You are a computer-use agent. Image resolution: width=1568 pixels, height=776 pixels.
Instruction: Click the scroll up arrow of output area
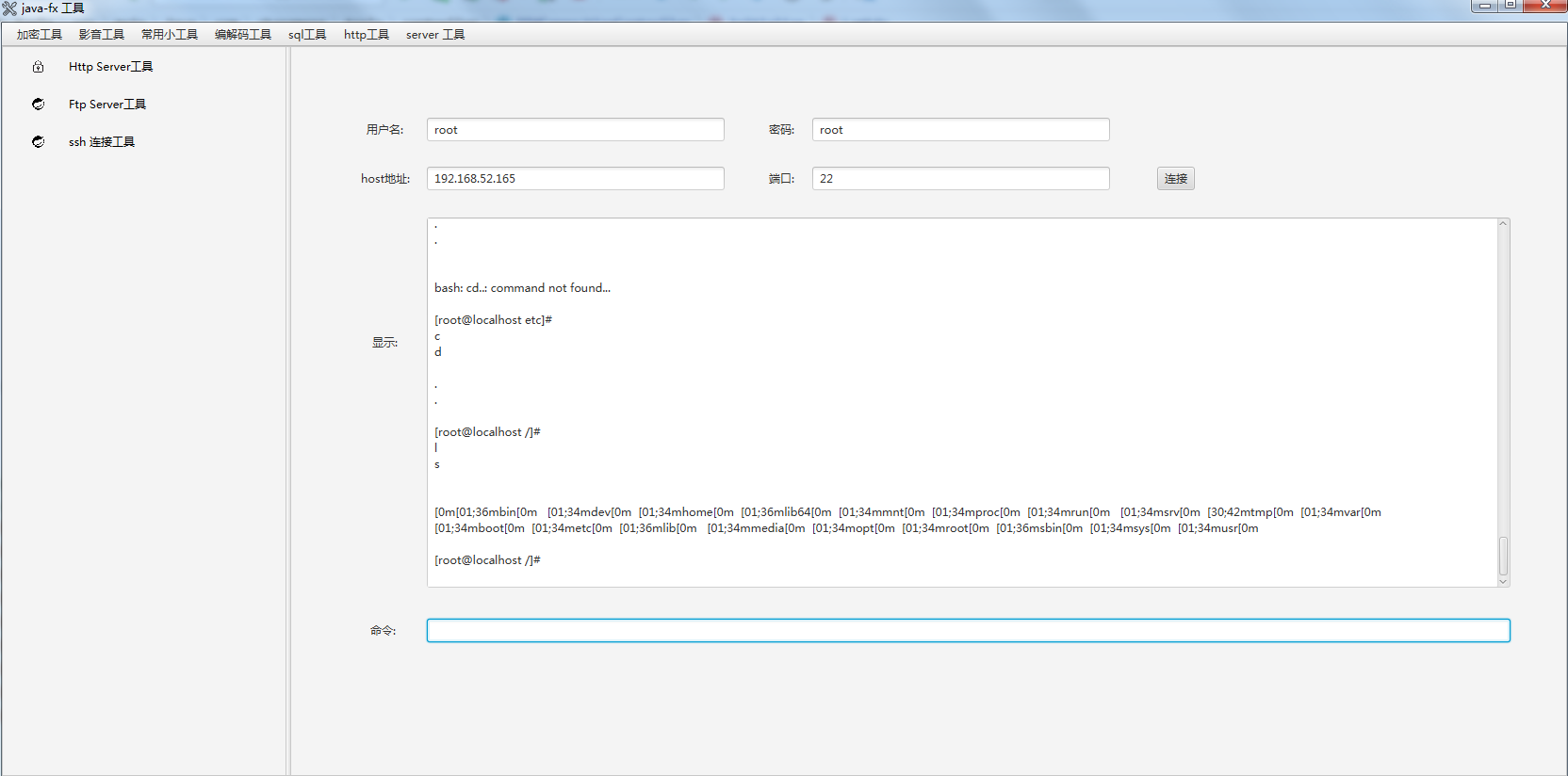tap(1503, 224)
